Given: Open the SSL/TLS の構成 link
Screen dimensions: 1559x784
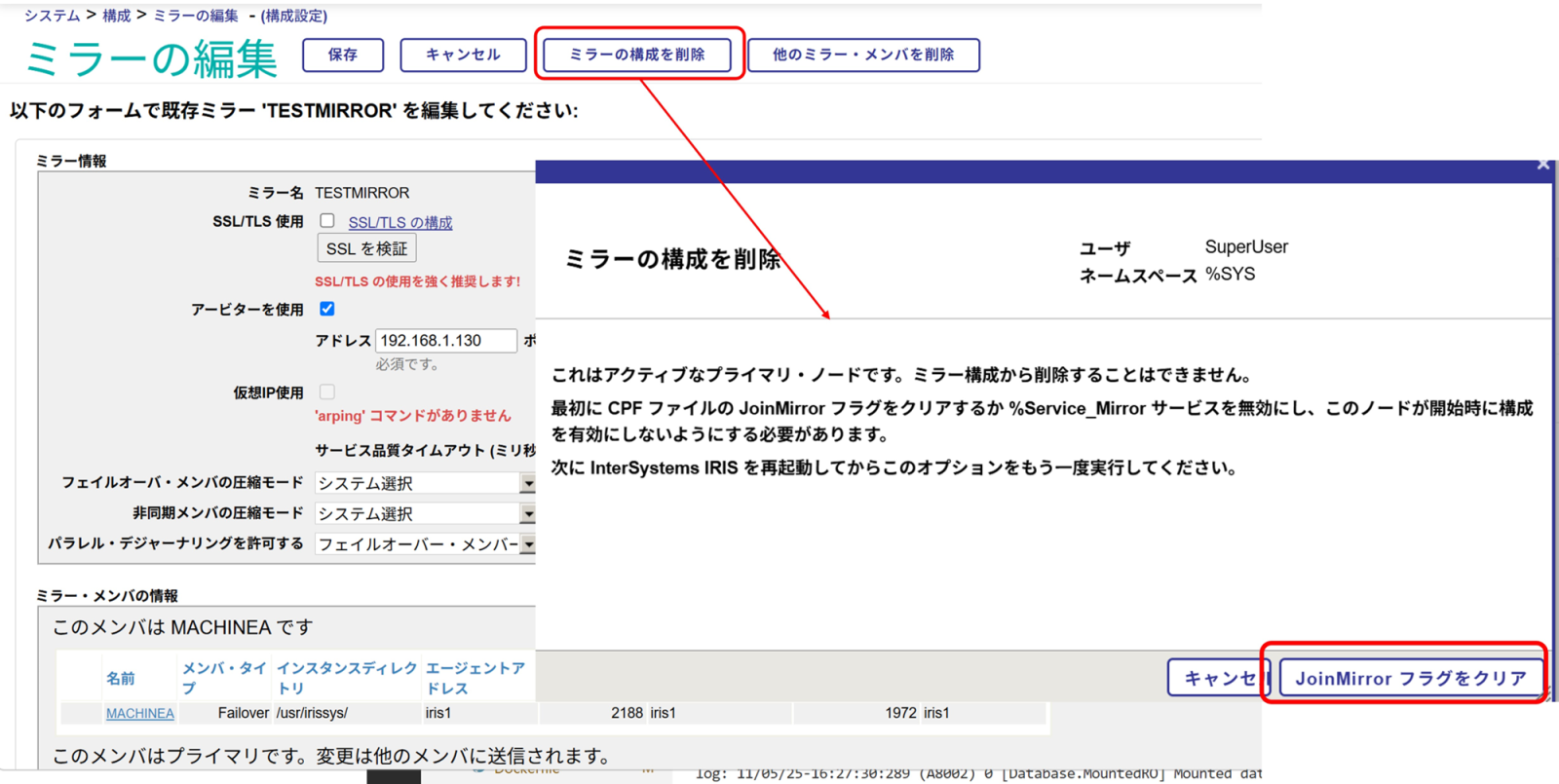Looking at the screenshot, I should point(399,223).
